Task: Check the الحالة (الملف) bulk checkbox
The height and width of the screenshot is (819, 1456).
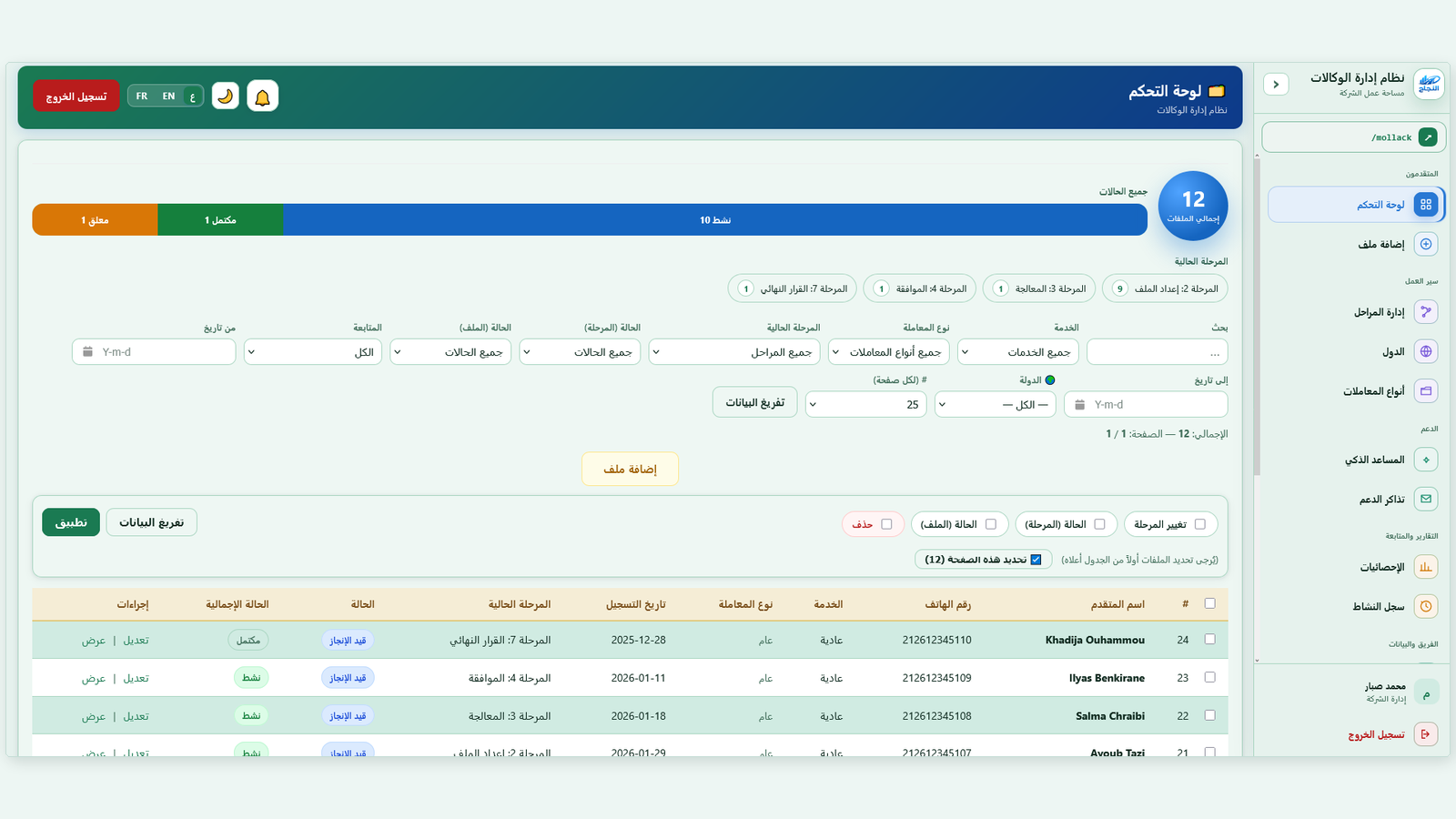Action: coord(991,524)
